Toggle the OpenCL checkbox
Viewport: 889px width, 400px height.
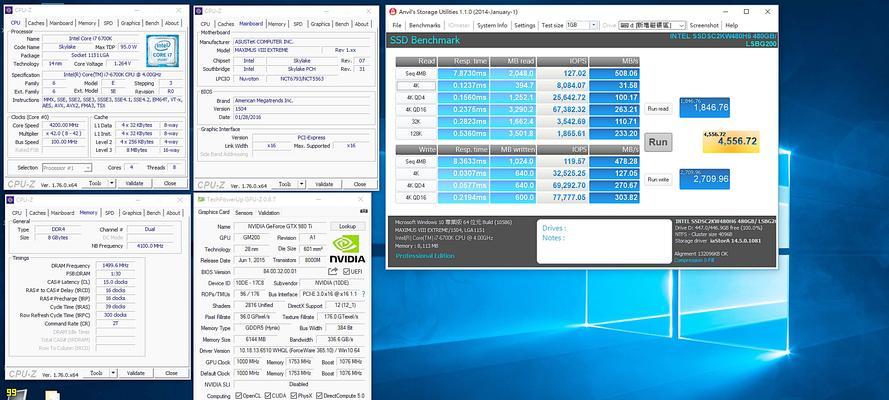(x=238, y=395)
